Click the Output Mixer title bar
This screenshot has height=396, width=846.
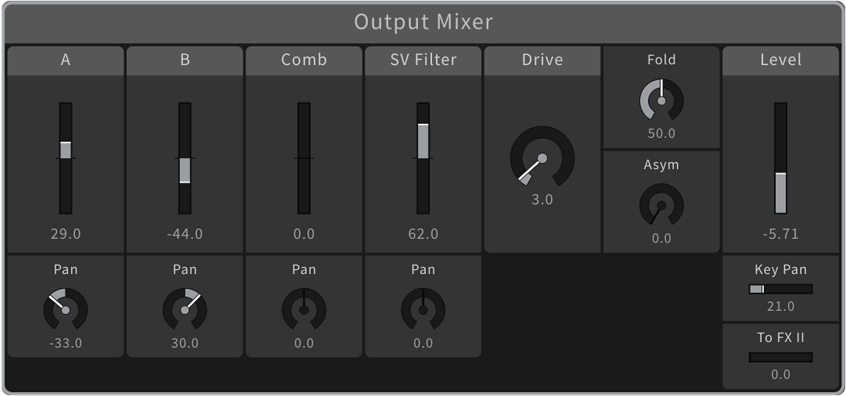[423, 23]
